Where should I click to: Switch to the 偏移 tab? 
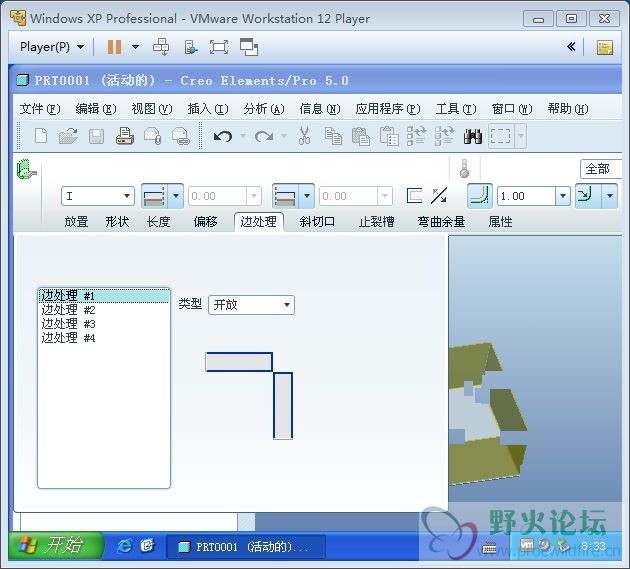tap(205, 221)
